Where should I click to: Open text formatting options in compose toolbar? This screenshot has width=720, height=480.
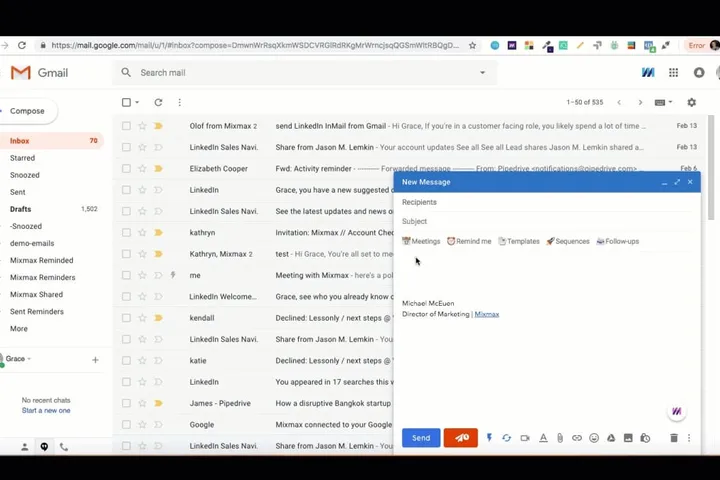tap(543, 438)
